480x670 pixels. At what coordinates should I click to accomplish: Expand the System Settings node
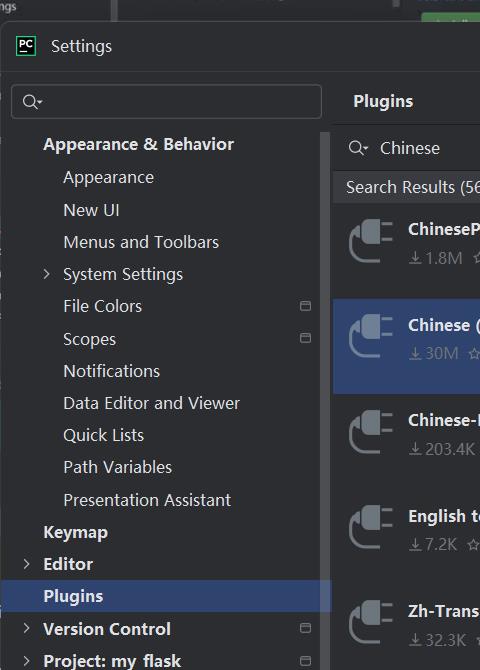47,274
